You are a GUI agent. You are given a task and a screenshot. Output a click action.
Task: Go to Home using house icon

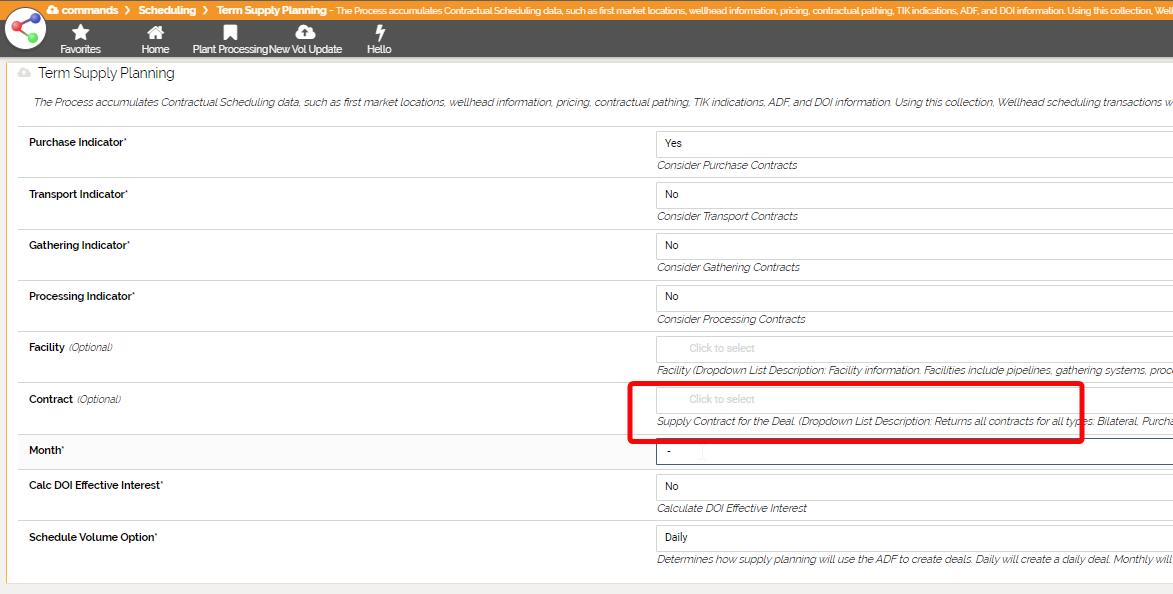155,33
